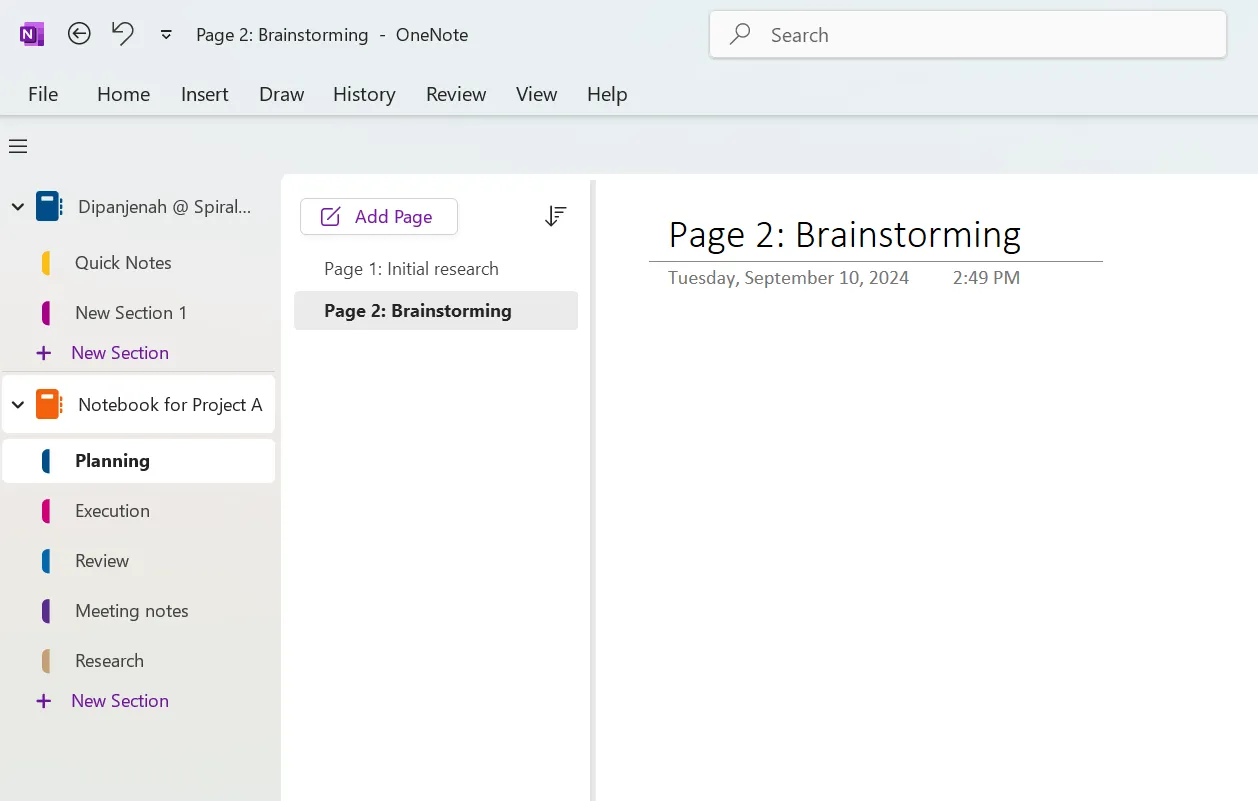Screen dimensions: 1258x801
Task: Add New Section under Dipanjenah notebook
Action: click(x=120, y=353)
